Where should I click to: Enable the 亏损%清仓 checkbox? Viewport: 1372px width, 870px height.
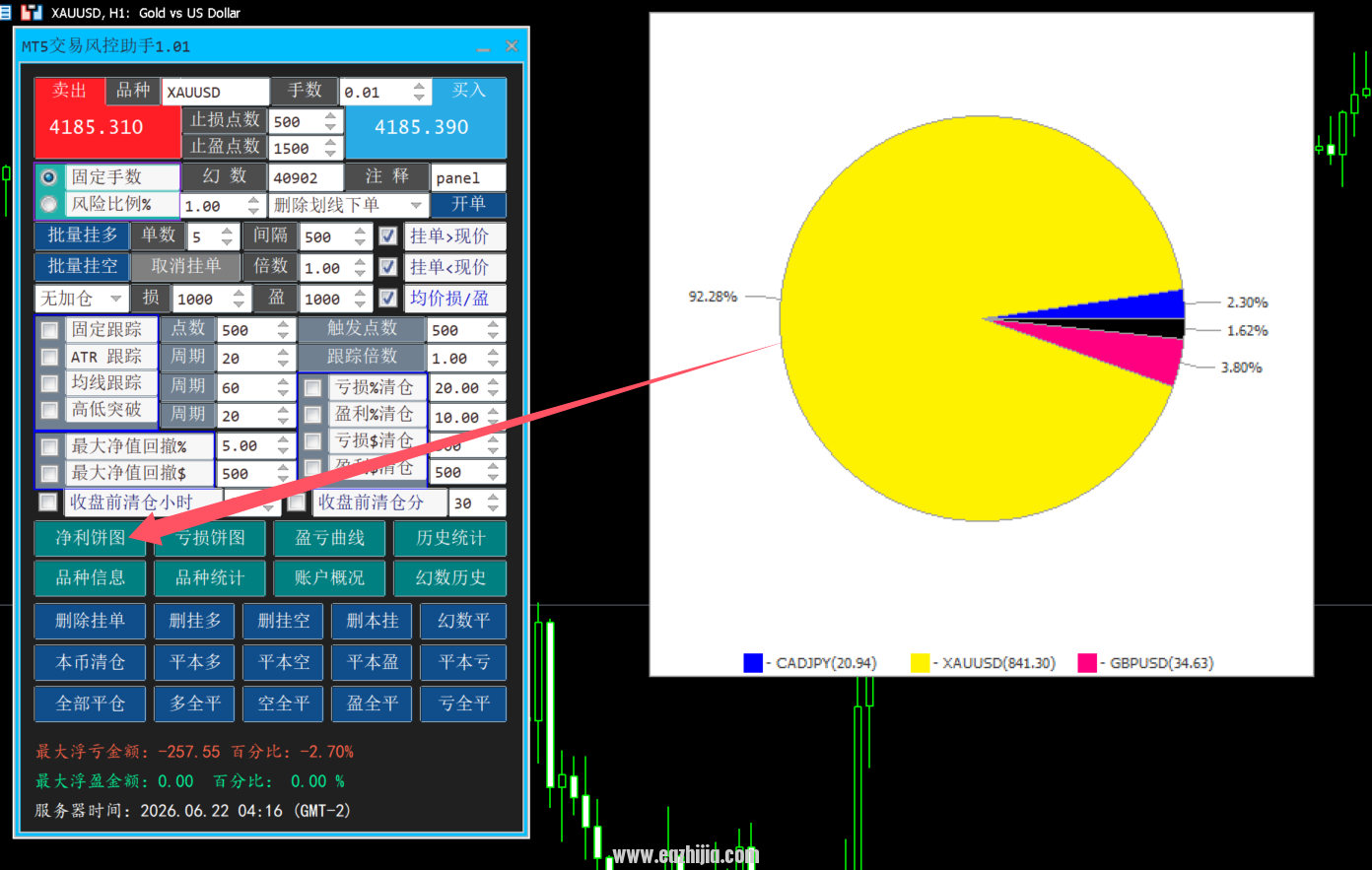point(312,388)
